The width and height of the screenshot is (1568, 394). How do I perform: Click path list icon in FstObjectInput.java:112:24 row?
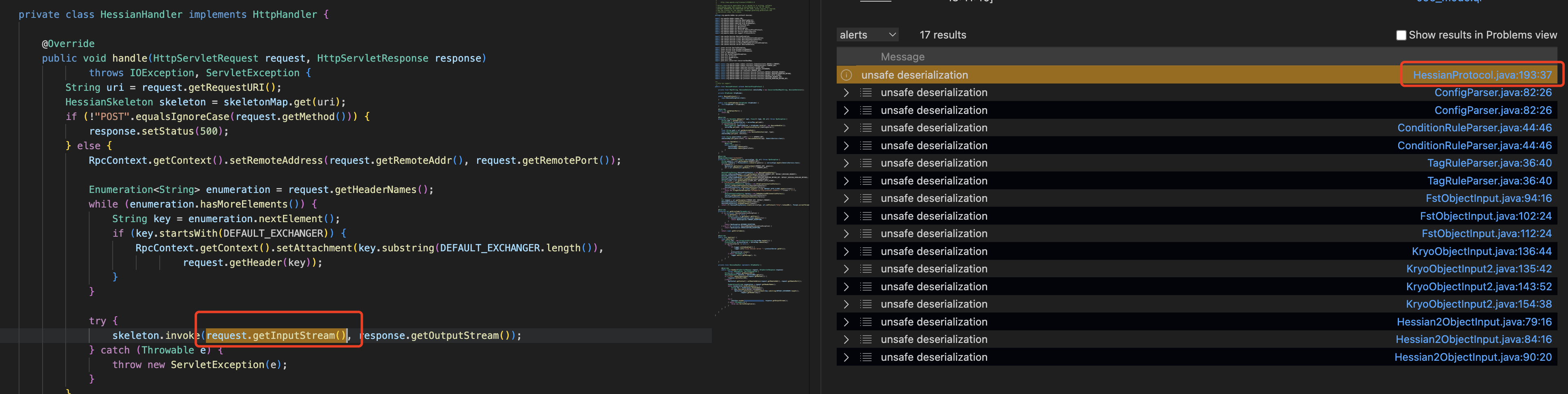866,234
